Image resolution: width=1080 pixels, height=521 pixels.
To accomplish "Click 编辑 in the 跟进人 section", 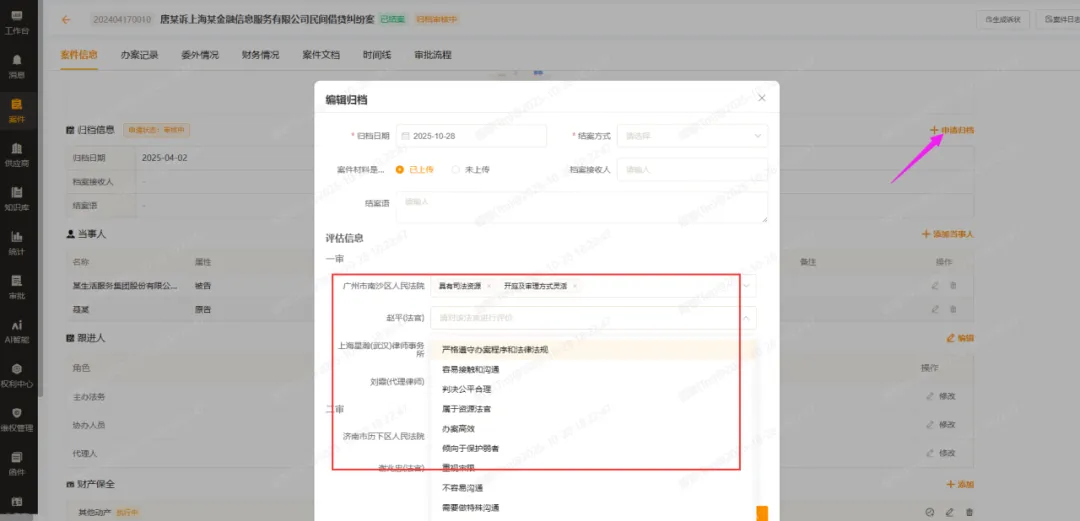I will tap(961, 338).
